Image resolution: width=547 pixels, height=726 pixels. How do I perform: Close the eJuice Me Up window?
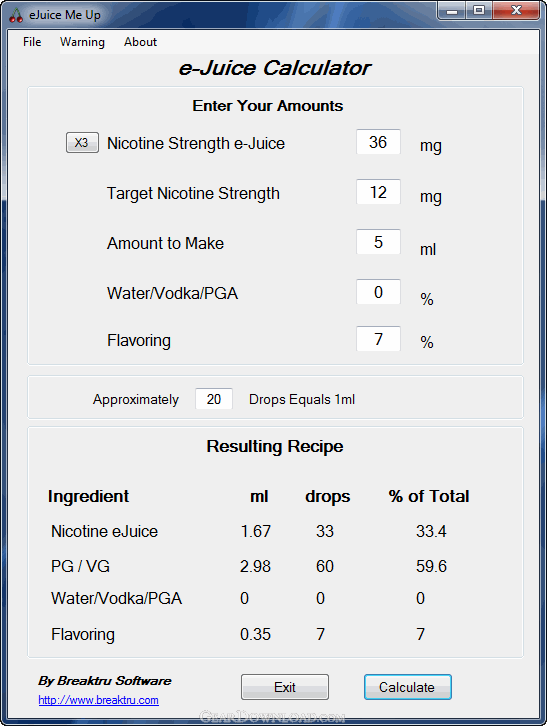(516, 11)
